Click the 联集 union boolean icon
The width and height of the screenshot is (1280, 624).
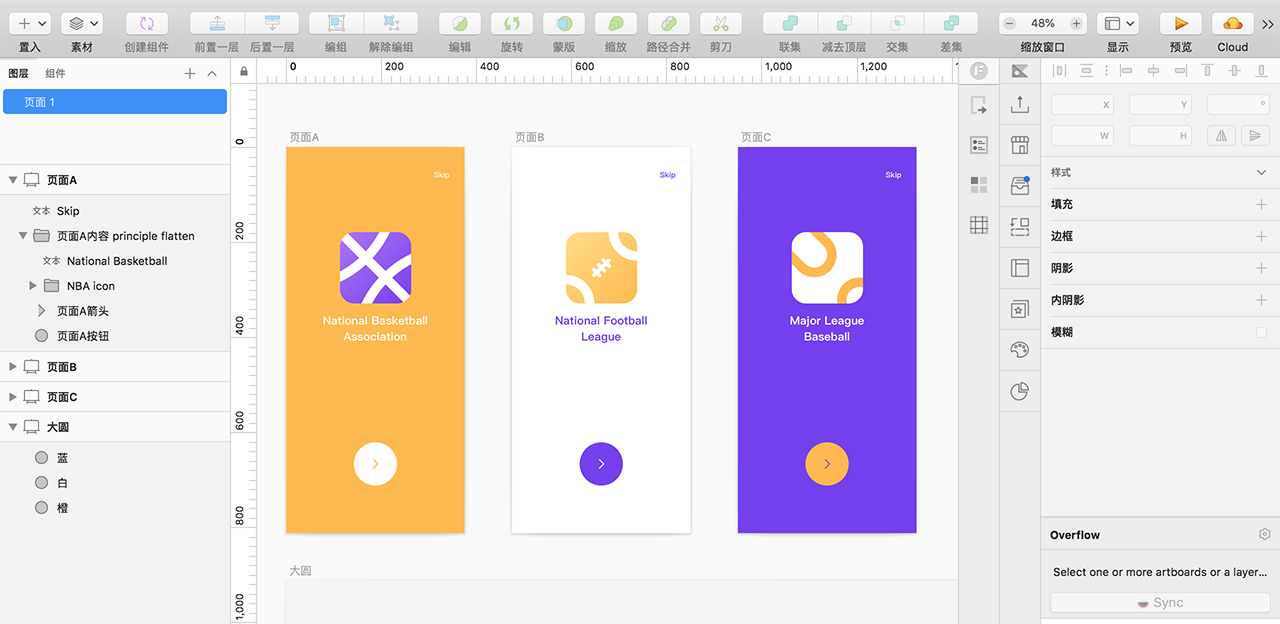pos(790,23)
